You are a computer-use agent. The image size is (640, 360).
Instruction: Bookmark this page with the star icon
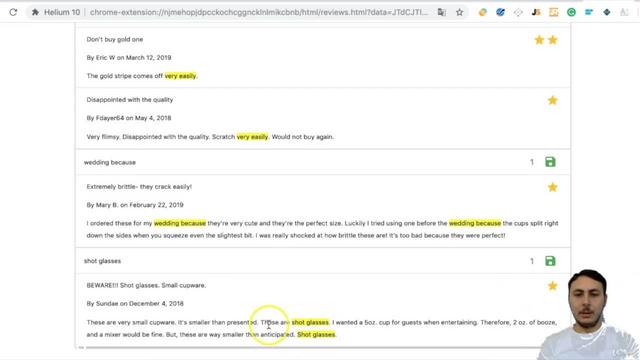click(460, 12)
